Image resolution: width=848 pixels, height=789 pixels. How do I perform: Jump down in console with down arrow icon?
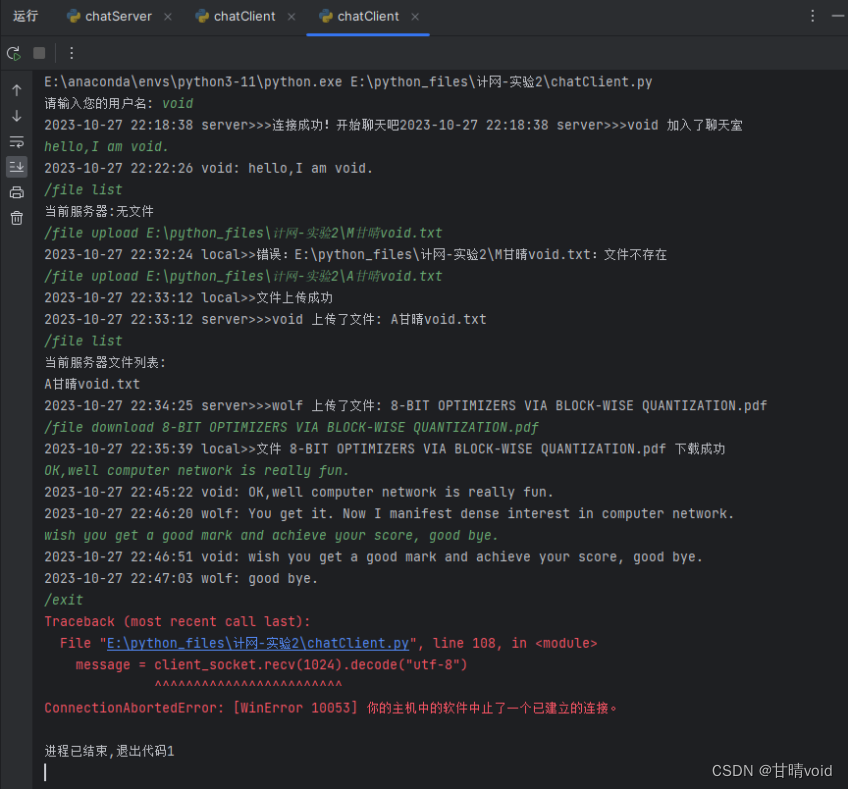pyautogui.click(x=16, y=113)
